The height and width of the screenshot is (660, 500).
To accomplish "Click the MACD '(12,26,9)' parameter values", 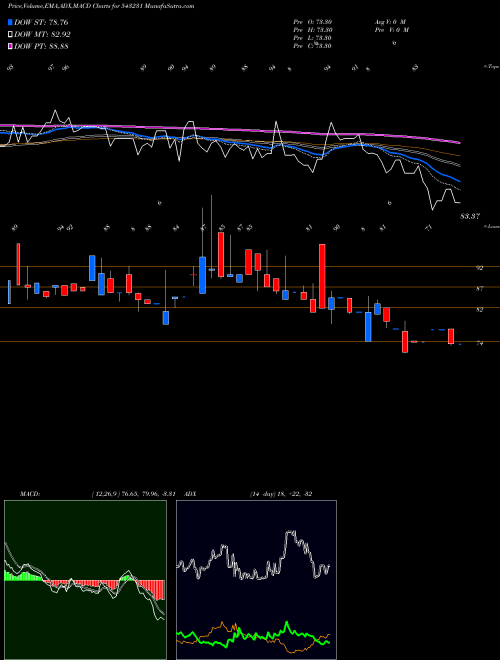I will click(x=133, y=494).
